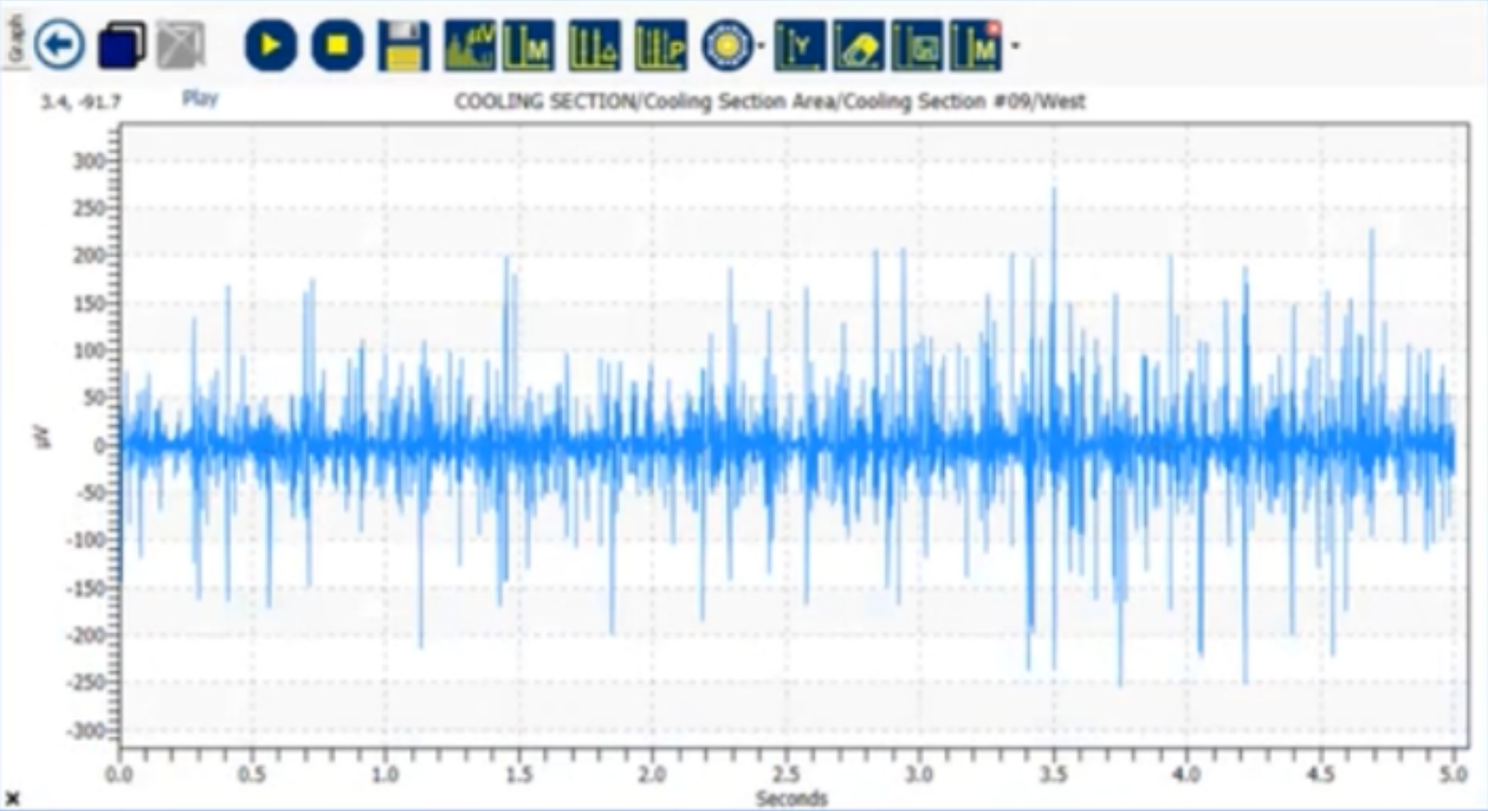The height and width of the screenshot is (811, 1488).
Task: Click the Cooling Section #09/West chart title
Action: tap(770, 101)
